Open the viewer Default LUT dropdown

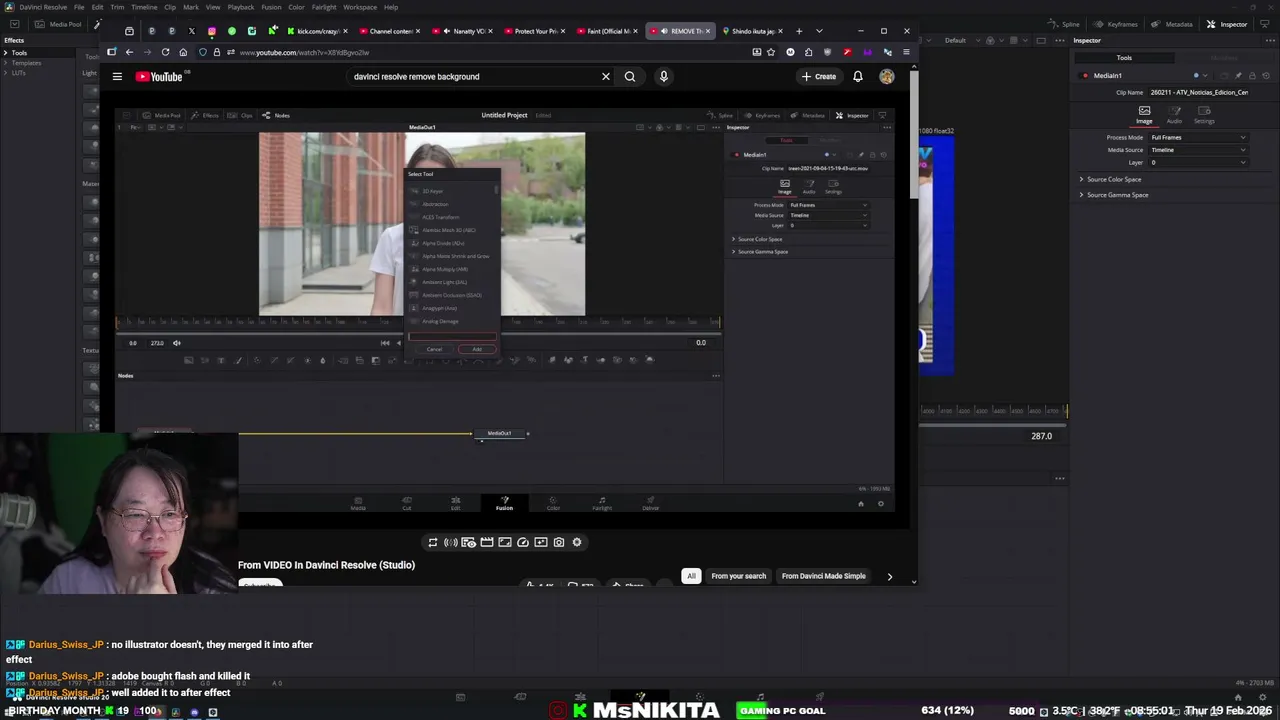pos(963,40)
